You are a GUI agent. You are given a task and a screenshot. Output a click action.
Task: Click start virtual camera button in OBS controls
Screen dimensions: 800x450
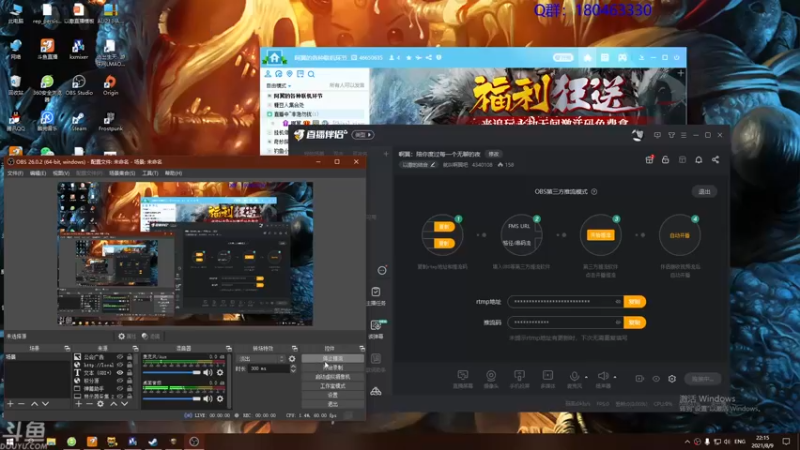pyautogui.click(x=333, y=377)
